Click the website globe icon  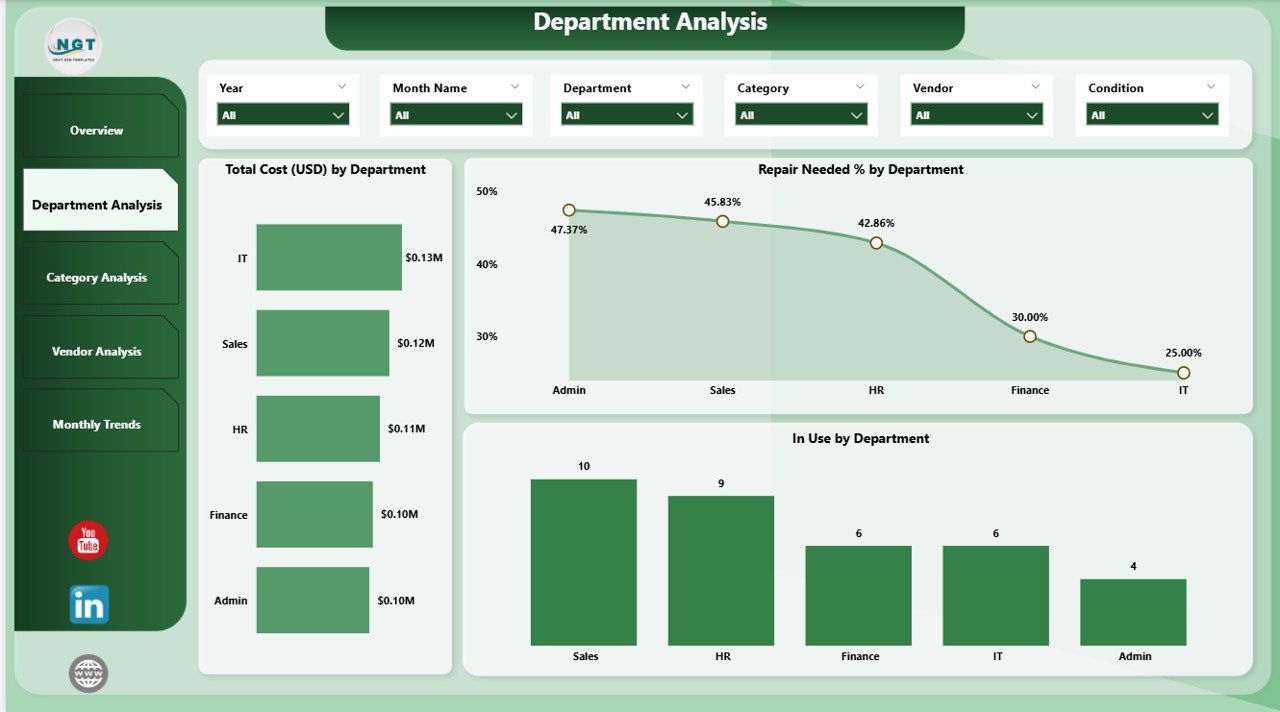coord(88,673)
